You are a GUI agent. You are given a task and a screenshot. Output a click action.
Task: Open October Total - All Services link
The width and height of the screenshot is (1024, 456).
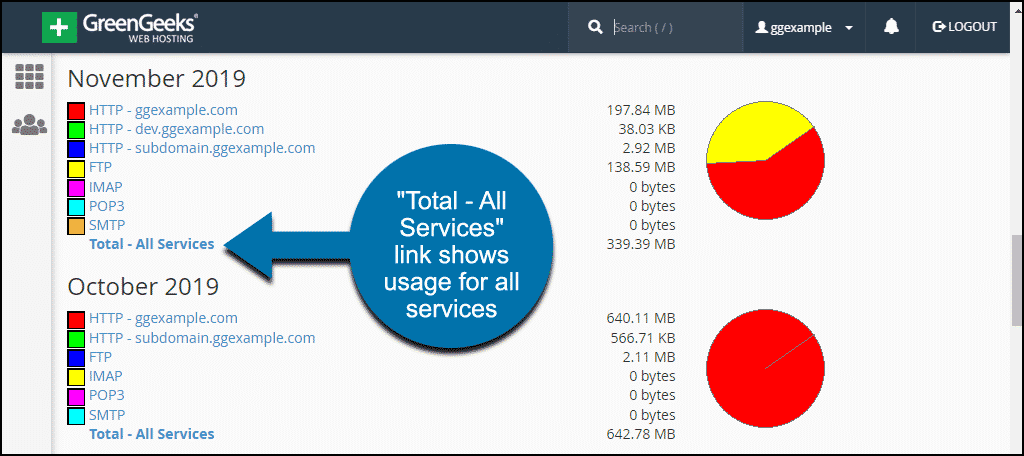coord(152,434)
